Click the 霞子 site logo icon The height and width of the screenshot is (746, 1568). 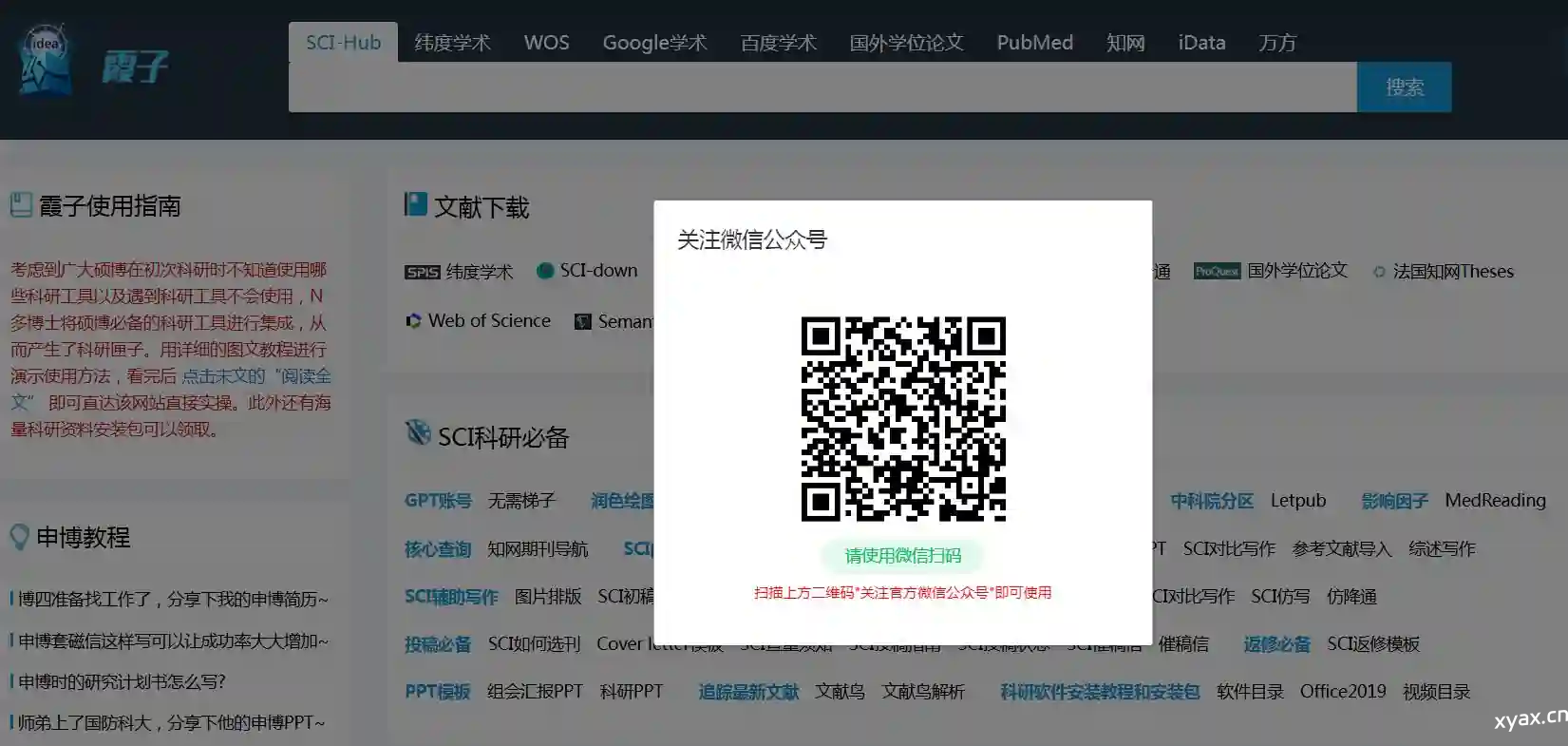[46, 62]
